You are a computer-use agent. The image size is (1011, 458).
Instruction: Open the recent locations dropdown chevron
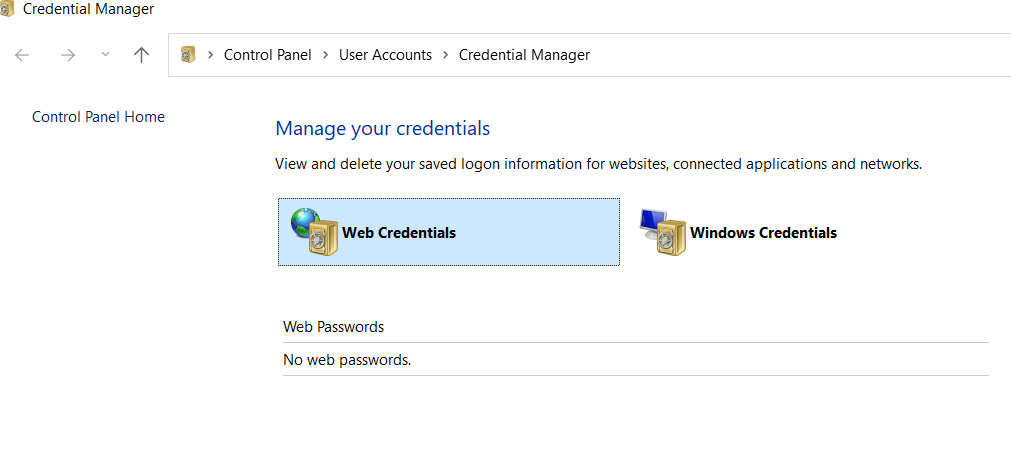tap(106, 55)
